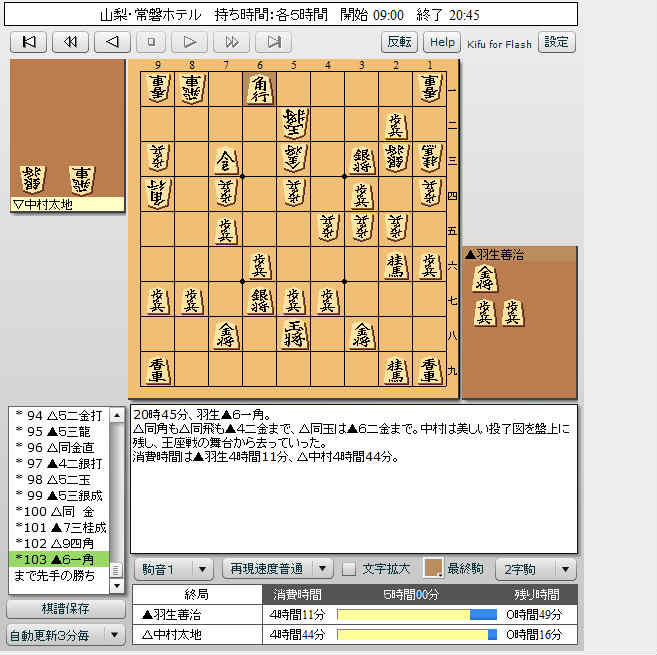Click the fast rewind button
657x655 pixels.
tap(70, 42)
